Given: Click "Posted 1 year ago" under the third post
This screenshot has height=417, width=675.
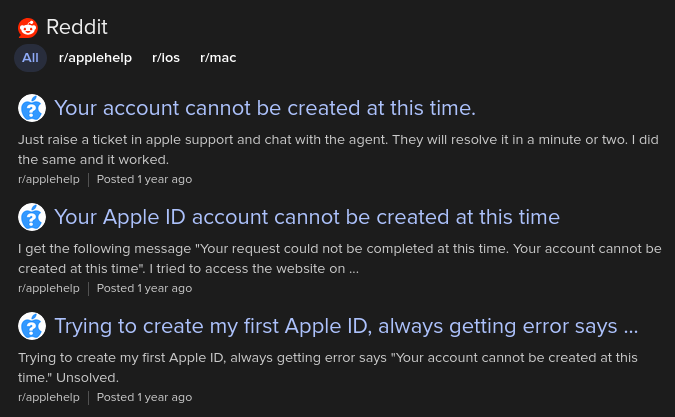Looking at the screenshot, I should [x=144, y=397].
